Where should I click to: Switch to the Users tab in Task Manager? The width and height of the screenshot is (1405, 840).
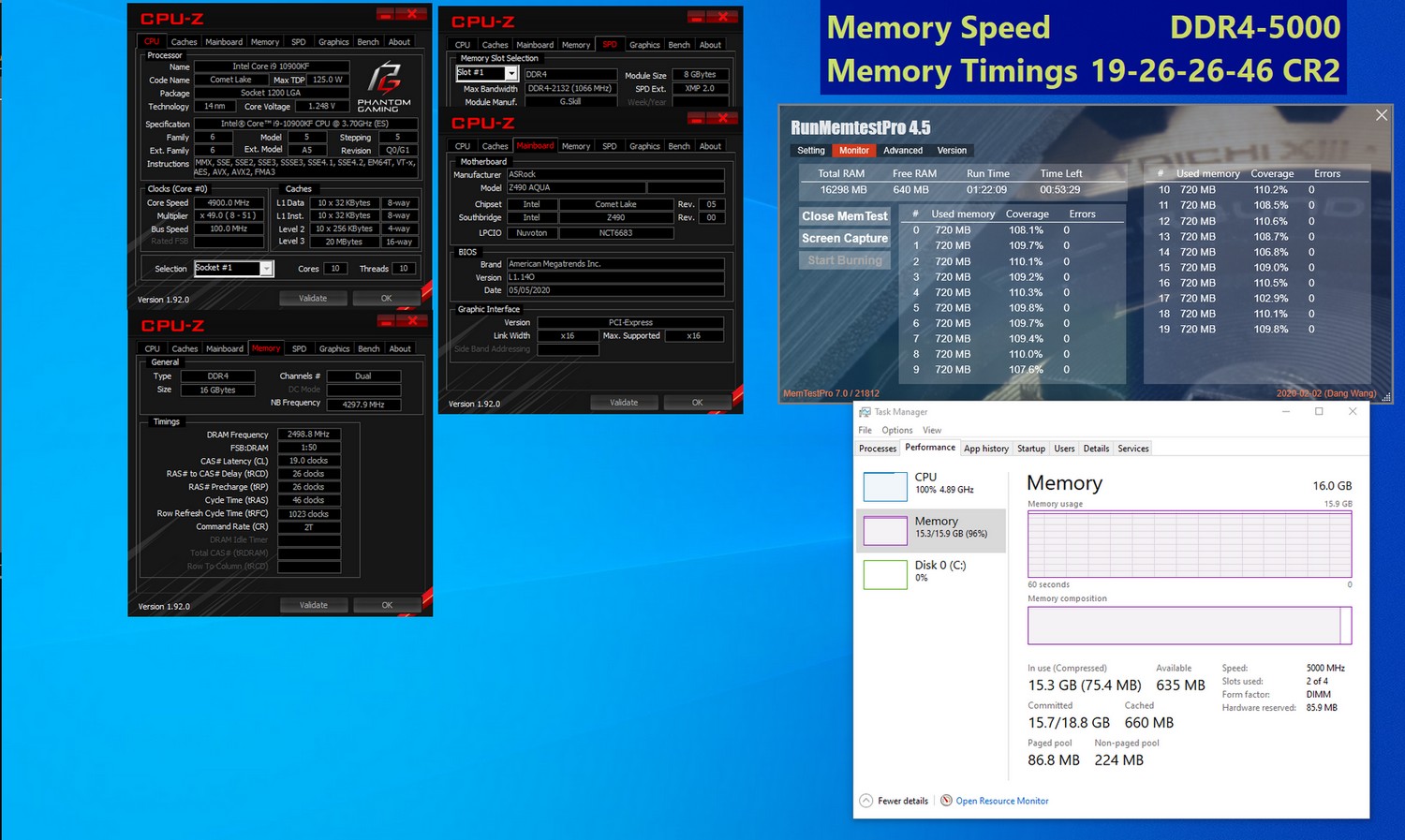1064,449
